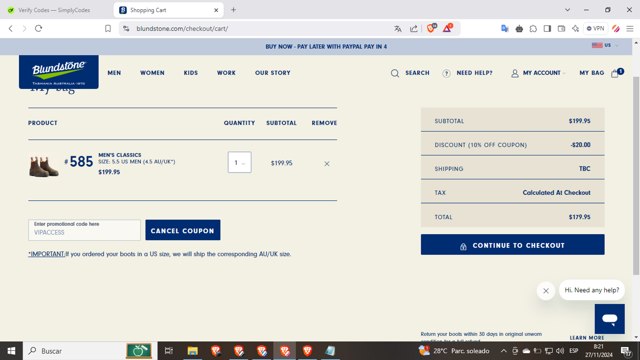Click the LEARN MORE link
This screenshot has height=360, width=640.
(587, 338)
